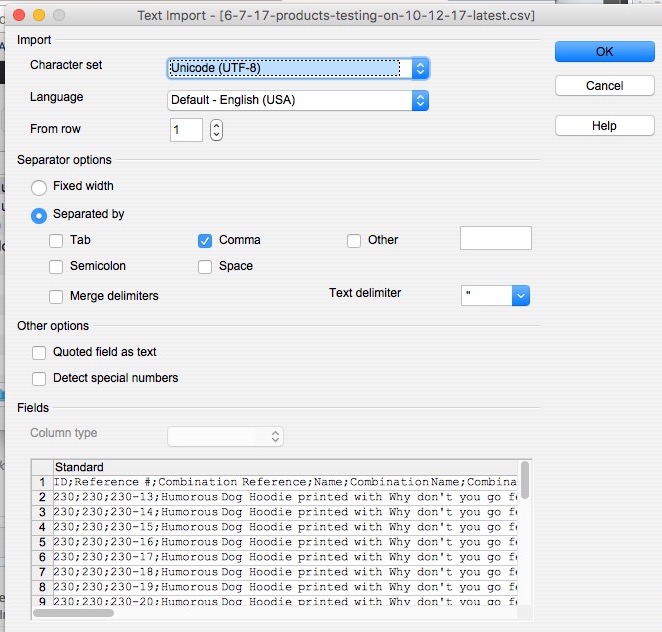Toggle the Merge delimiters checkbox

point(56,297)
